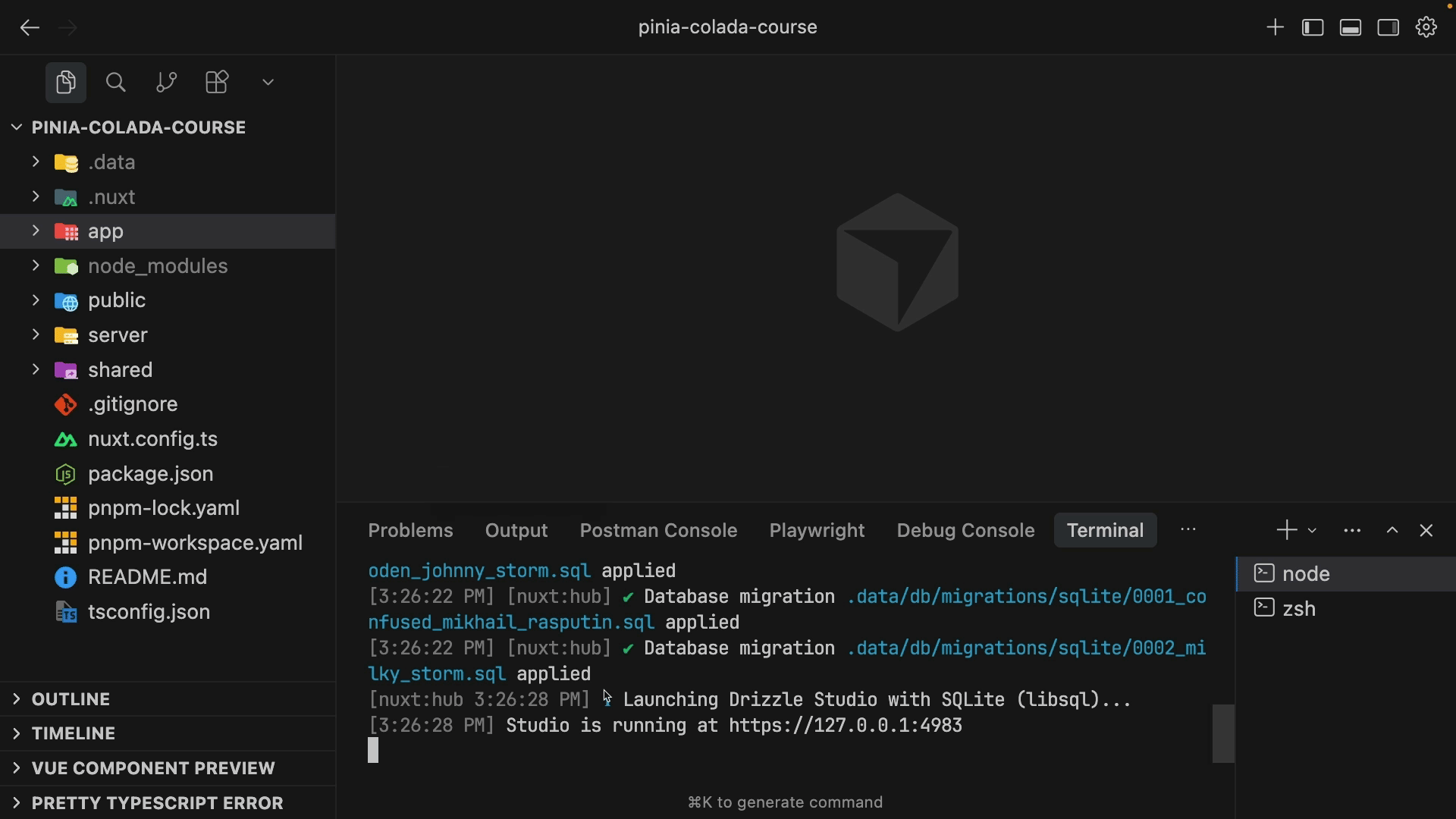Show additional panel tabs ellipsis
The image size is (1456, 819).
(1188, 530)
